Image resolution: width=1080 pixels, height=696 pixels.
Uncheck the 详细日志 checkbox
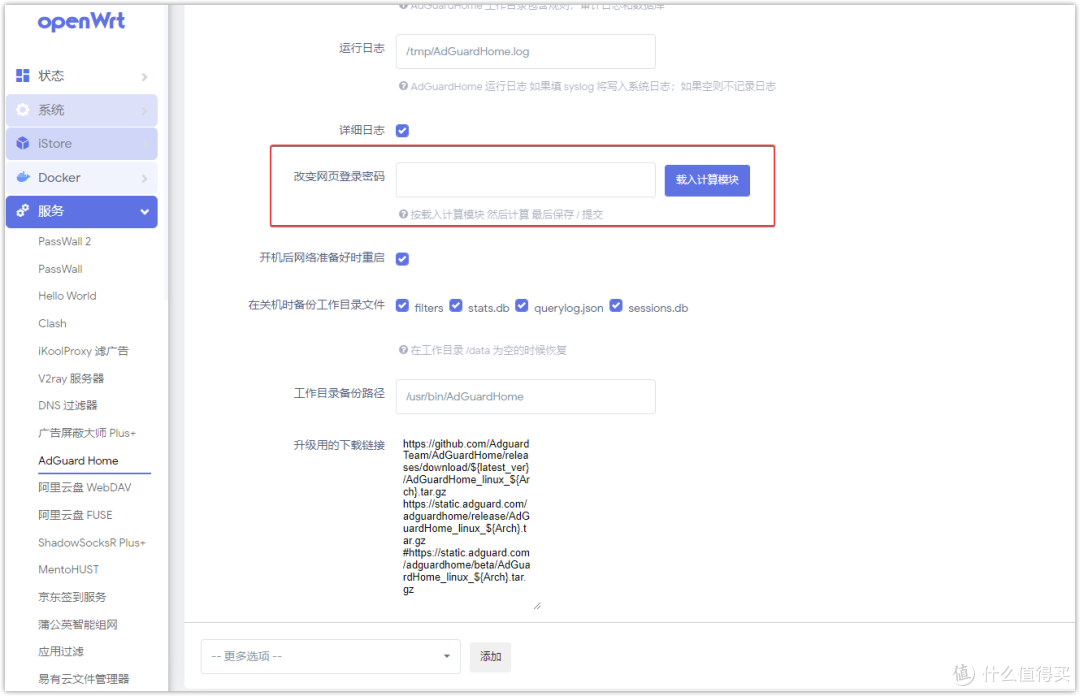pos(402,130)
